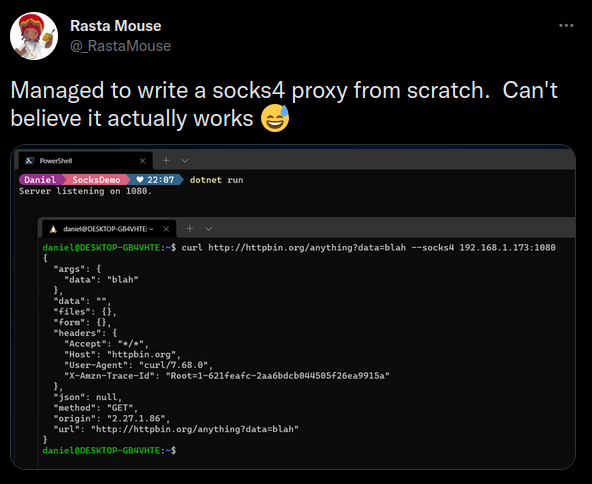This screenshot has width=592, height=484.
Task: Open the tweet's three-dot more menu
Action: click(566, 25)
